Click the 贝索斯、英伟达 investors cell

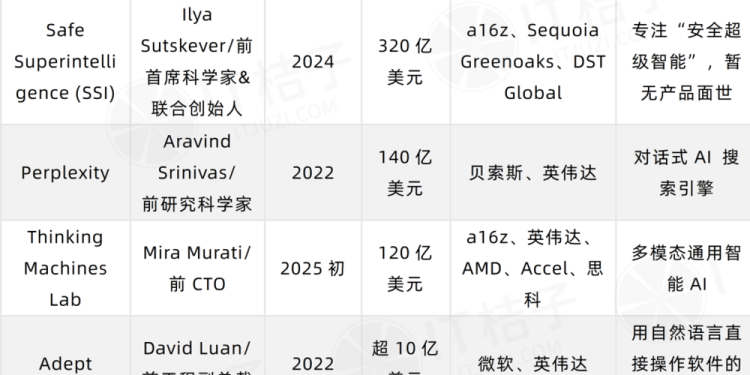click(533, 173)
